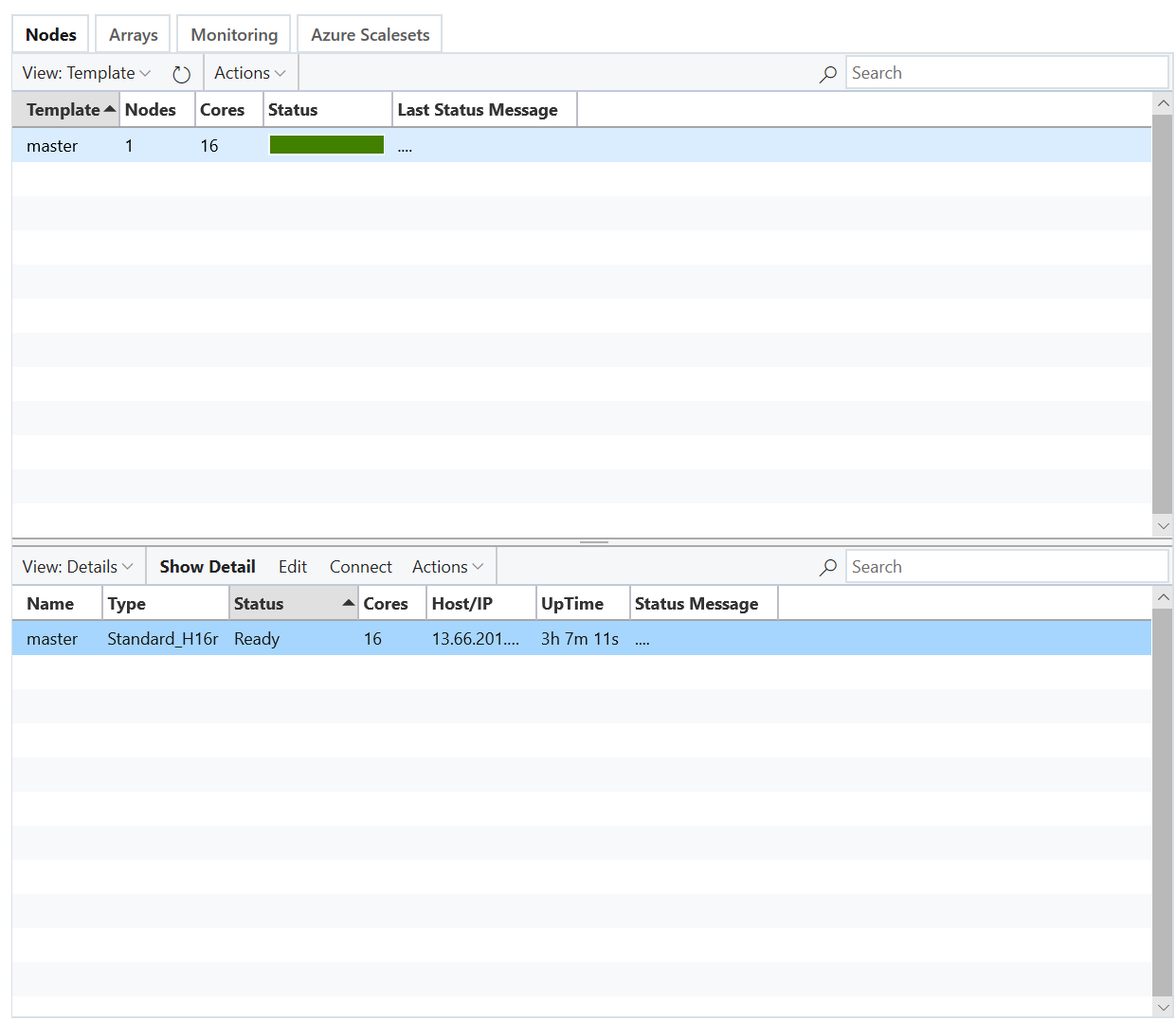Image resolution: width=1176 pixels, height=1022 pixels.
Task: Click the green status progress bar
Action: pyautogui.click(x=326, y=144)
